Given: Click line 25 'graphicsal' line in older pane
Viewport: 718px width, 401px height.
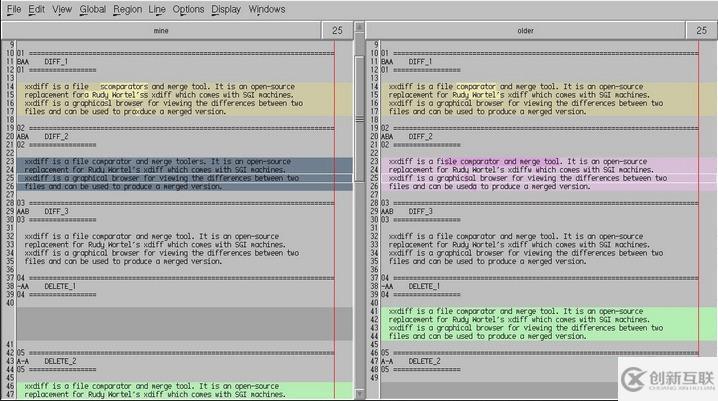Looking at the screenshot, I should click(x=549, y=178).
